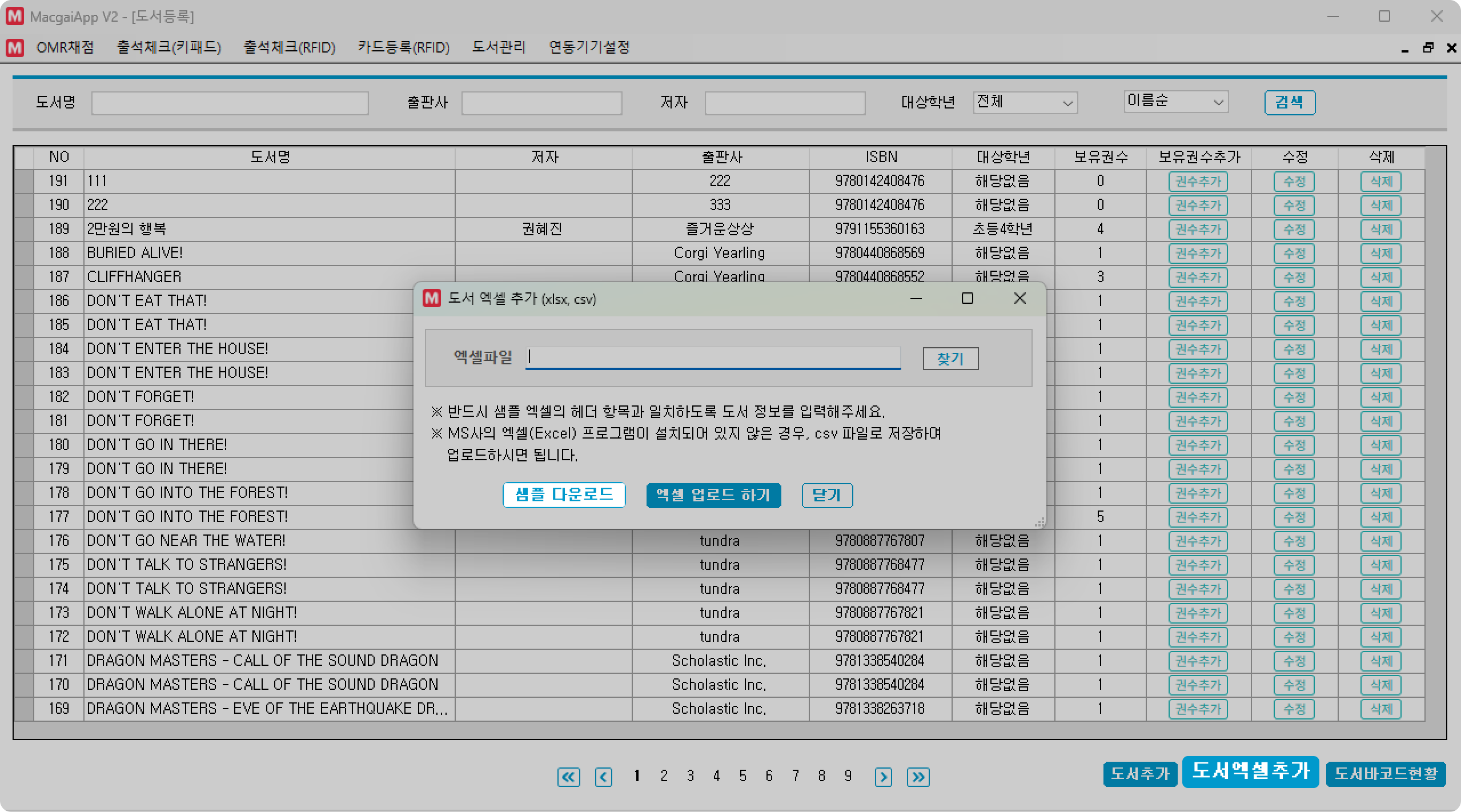Click the MacgaiApp M logo in the menu bar
This screenshot has height=812, width=1461.
click(x=15, y=47)
